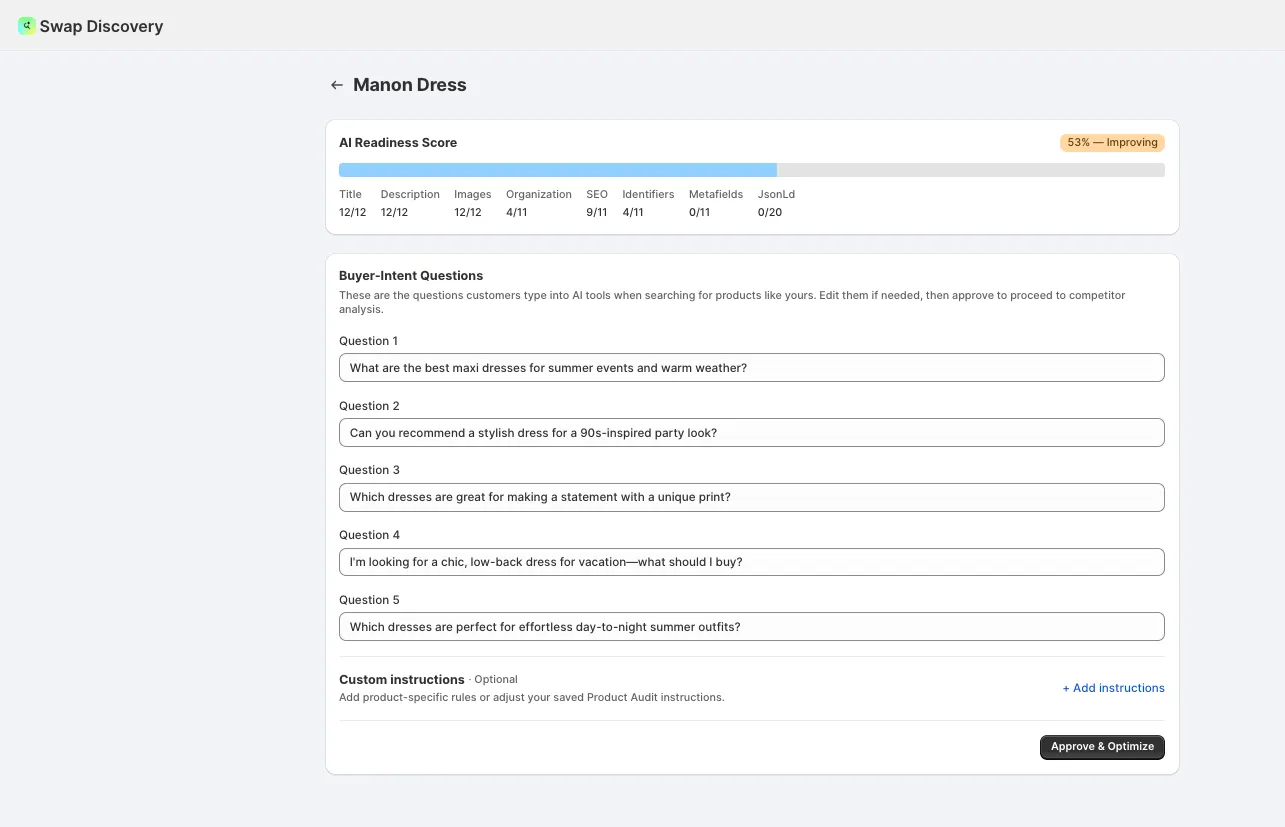Image resolution: width=1285 pixels, height=827 pixels.
Task: Select the Question 4 low-back dress field
Action: pyautogui.click(x=752, y=562)
